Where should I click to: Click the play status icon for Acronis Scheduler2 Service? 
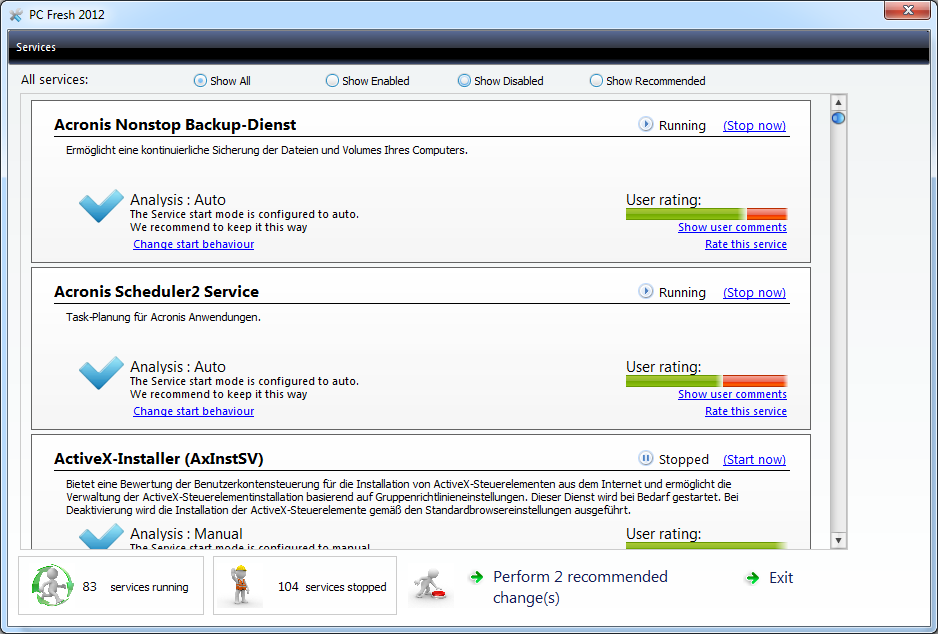tap(645, 291)
